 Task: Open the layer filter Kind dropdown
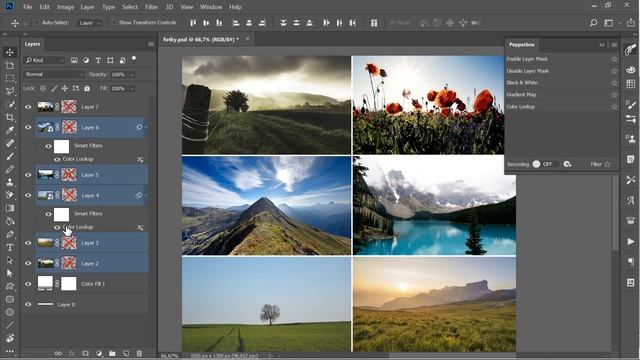[44, 60]
